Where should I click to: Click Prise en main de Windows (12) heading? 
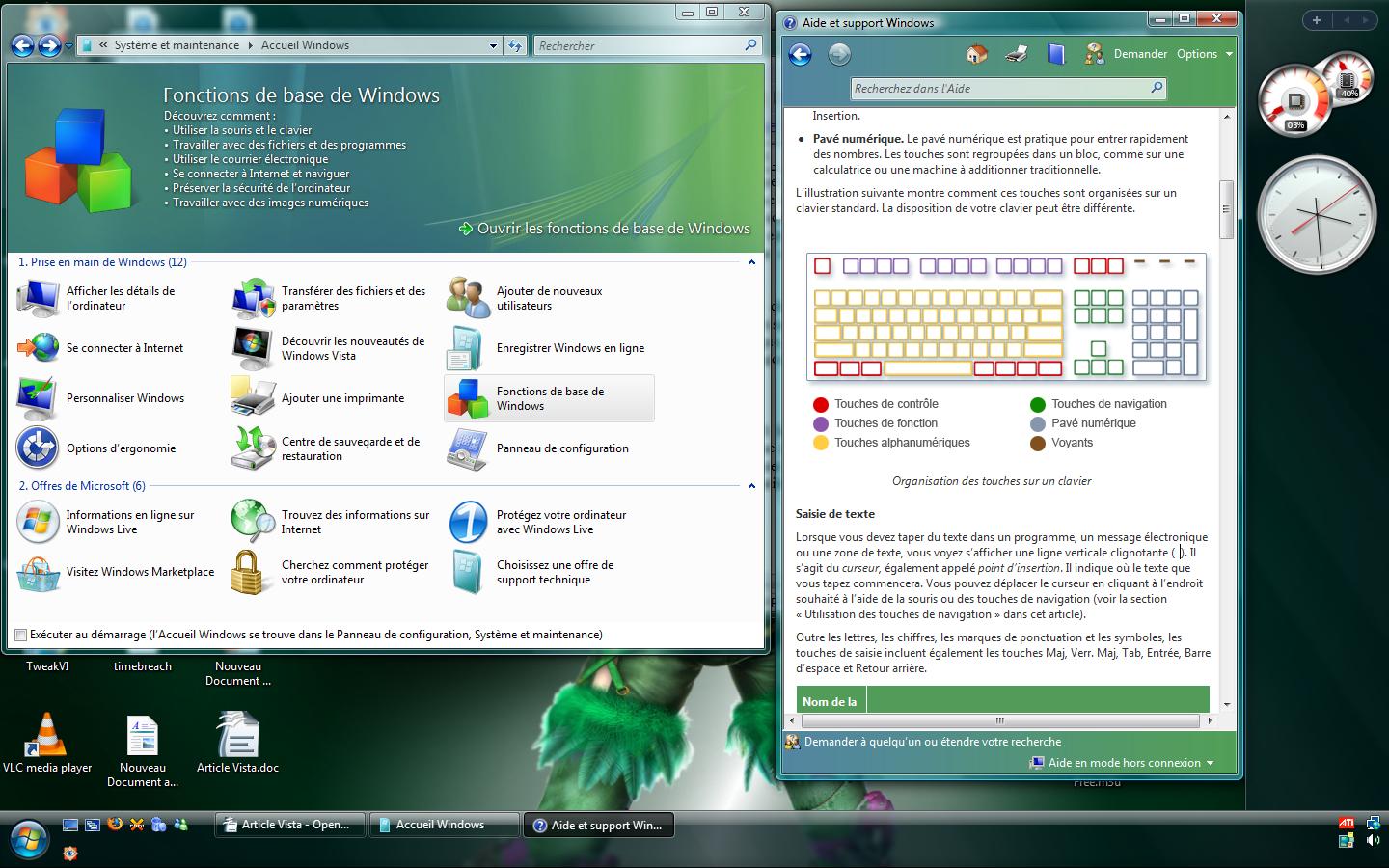click(102, 262)
